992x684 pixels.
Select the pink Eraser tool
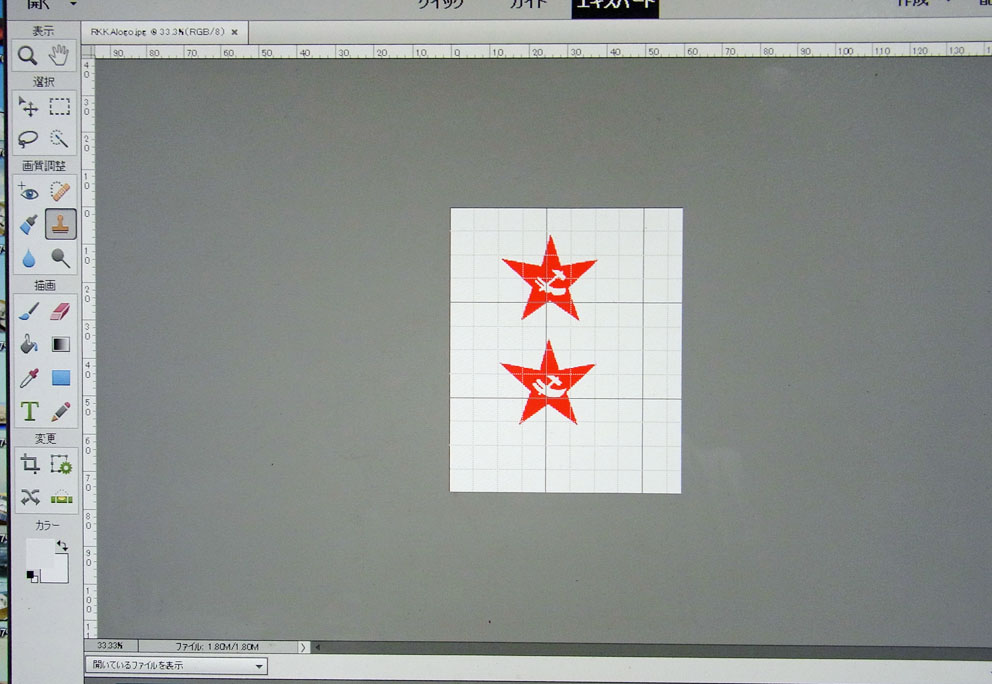pyautogui.click(x=60, y=311)
